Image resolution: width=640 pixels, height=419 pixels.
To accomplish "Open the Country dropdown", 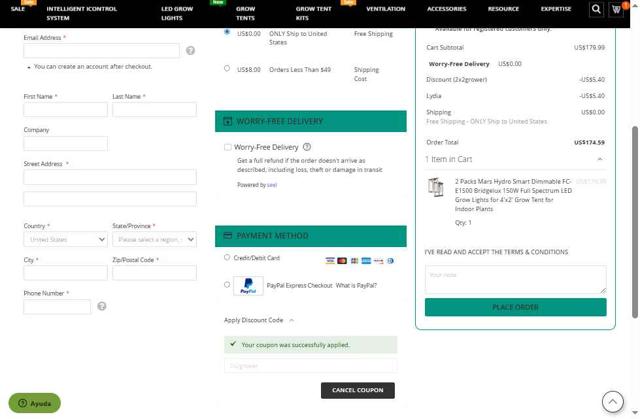I will (x=65, y=239).
